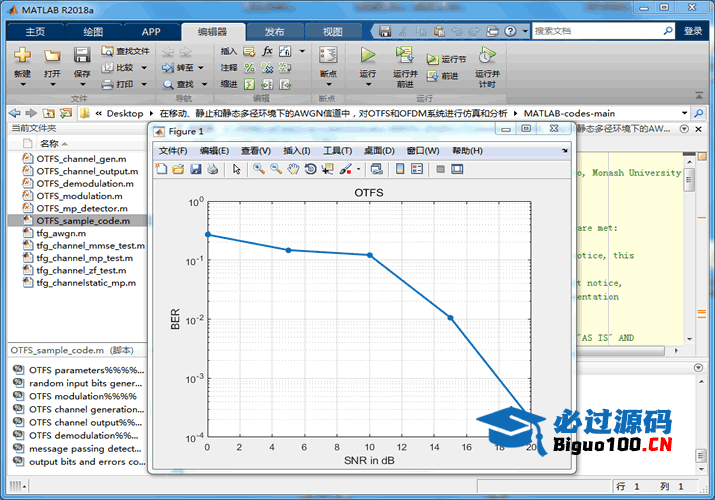Toggle the Insert Colorbar button in Figure

coord(400,169)
